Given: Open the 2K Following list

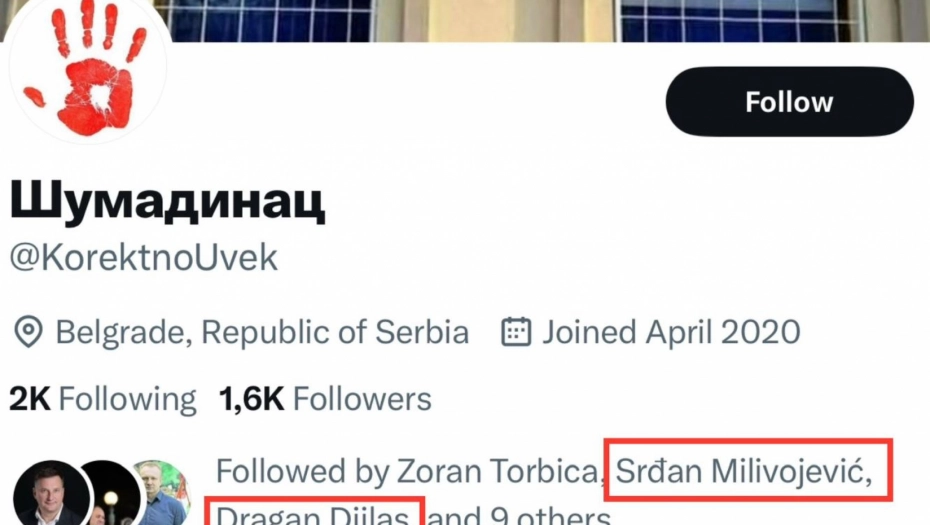Looking at the screenshot, I should point(104,399).
